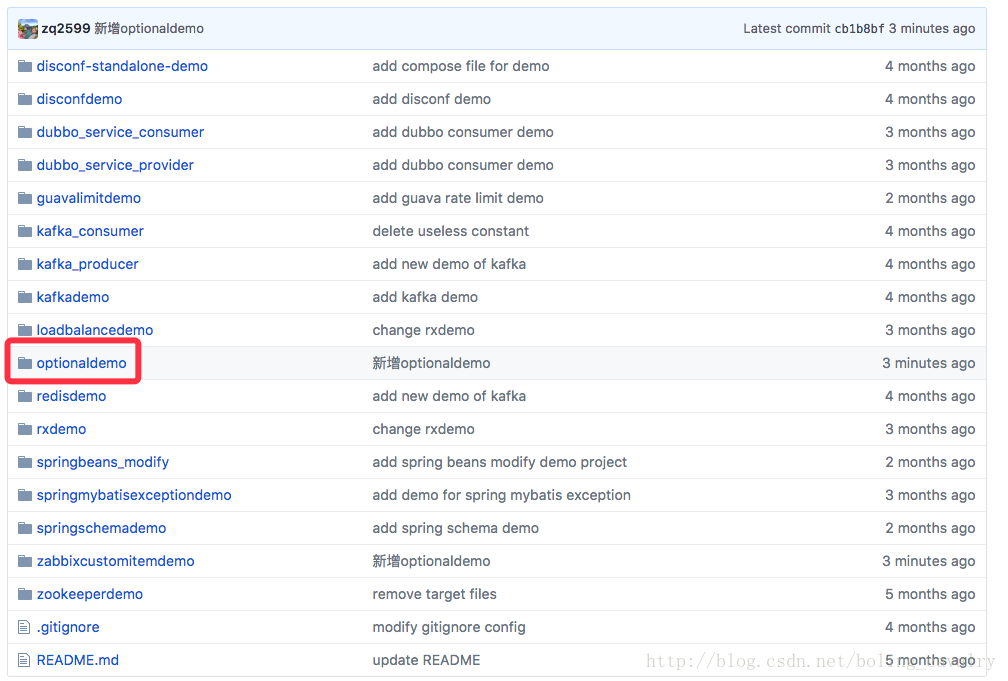Open the zq2599 author profile link
This screenshot has width=1008, height=681.
[x=66, y=28]
